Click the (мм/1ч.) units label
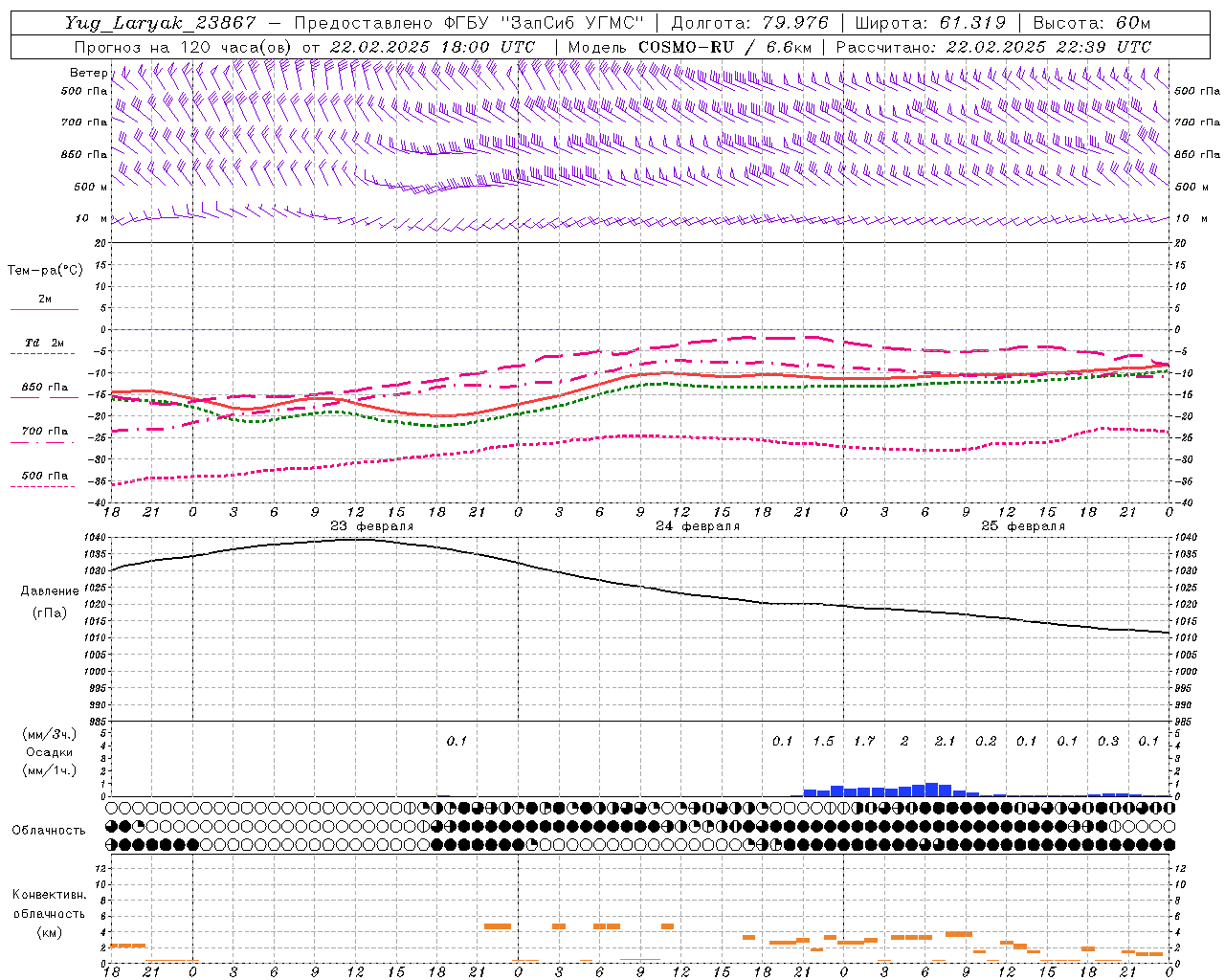 click(50, 770)
